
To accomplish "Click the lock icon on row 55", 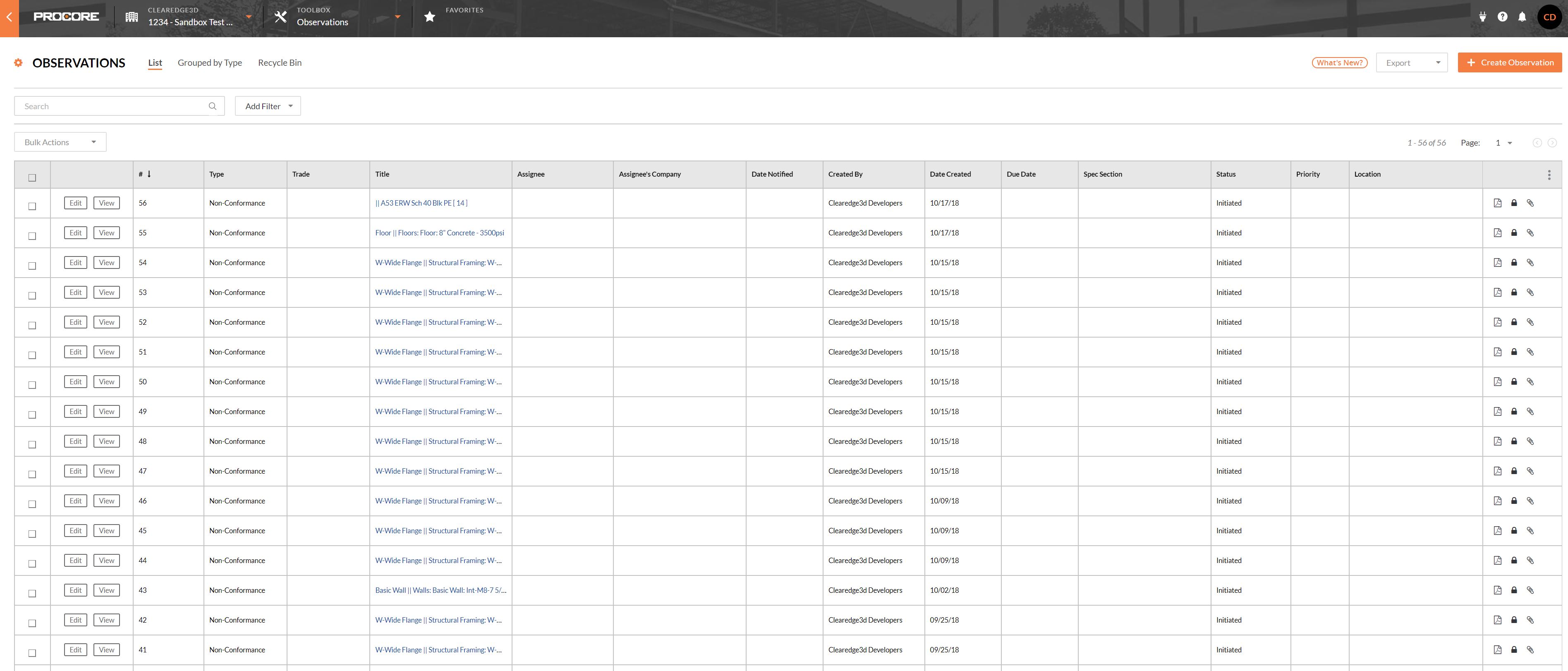I will (x=1514, y=232).
